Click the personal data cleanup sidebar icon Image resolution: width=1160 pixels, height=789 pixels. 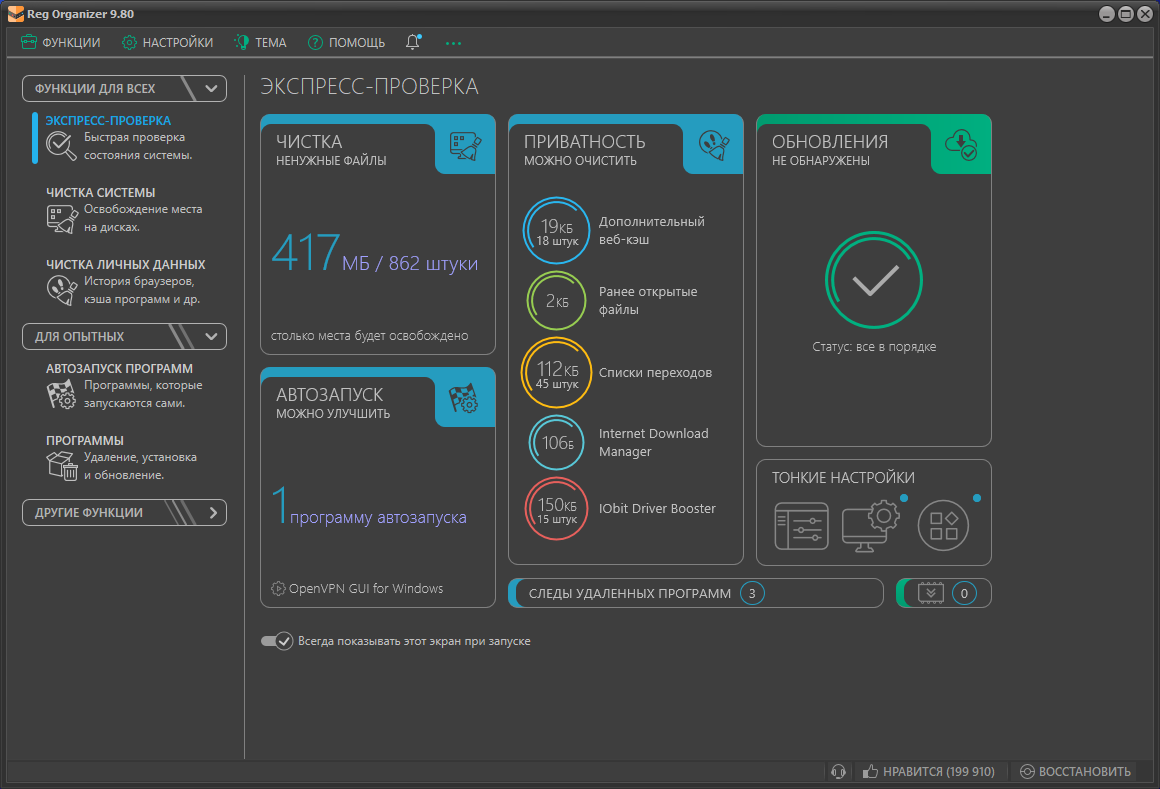click(x=61, y=290)
